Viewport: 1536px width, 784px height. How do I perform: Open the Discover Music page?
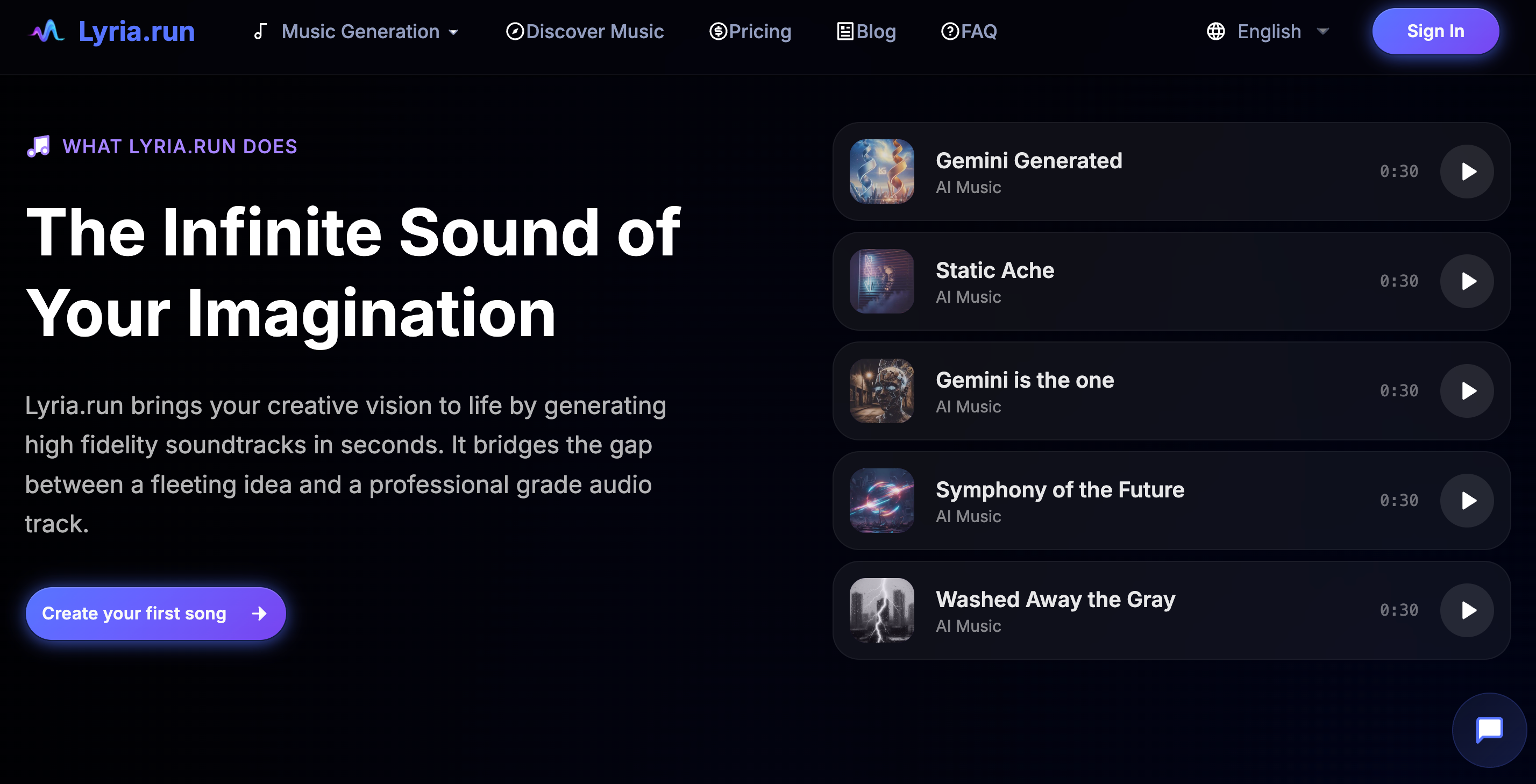coord(585,31)
